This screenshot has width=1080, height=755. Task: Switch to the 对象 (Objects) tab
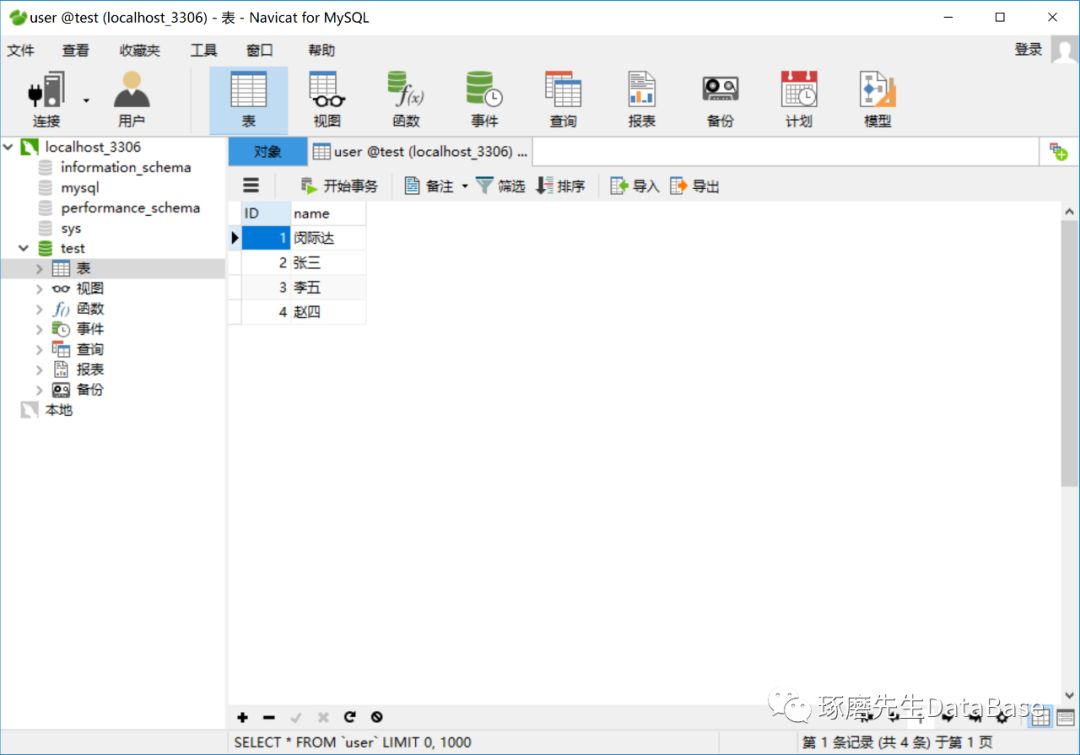click(267, 152)
